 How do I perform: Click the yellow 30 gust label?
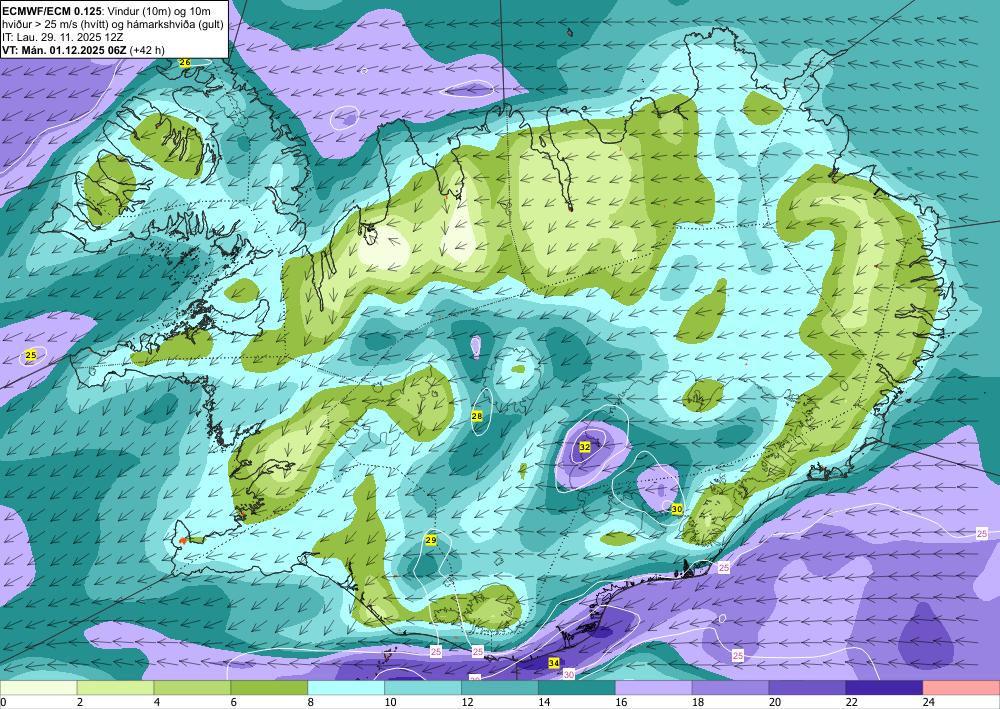point(677,509)
